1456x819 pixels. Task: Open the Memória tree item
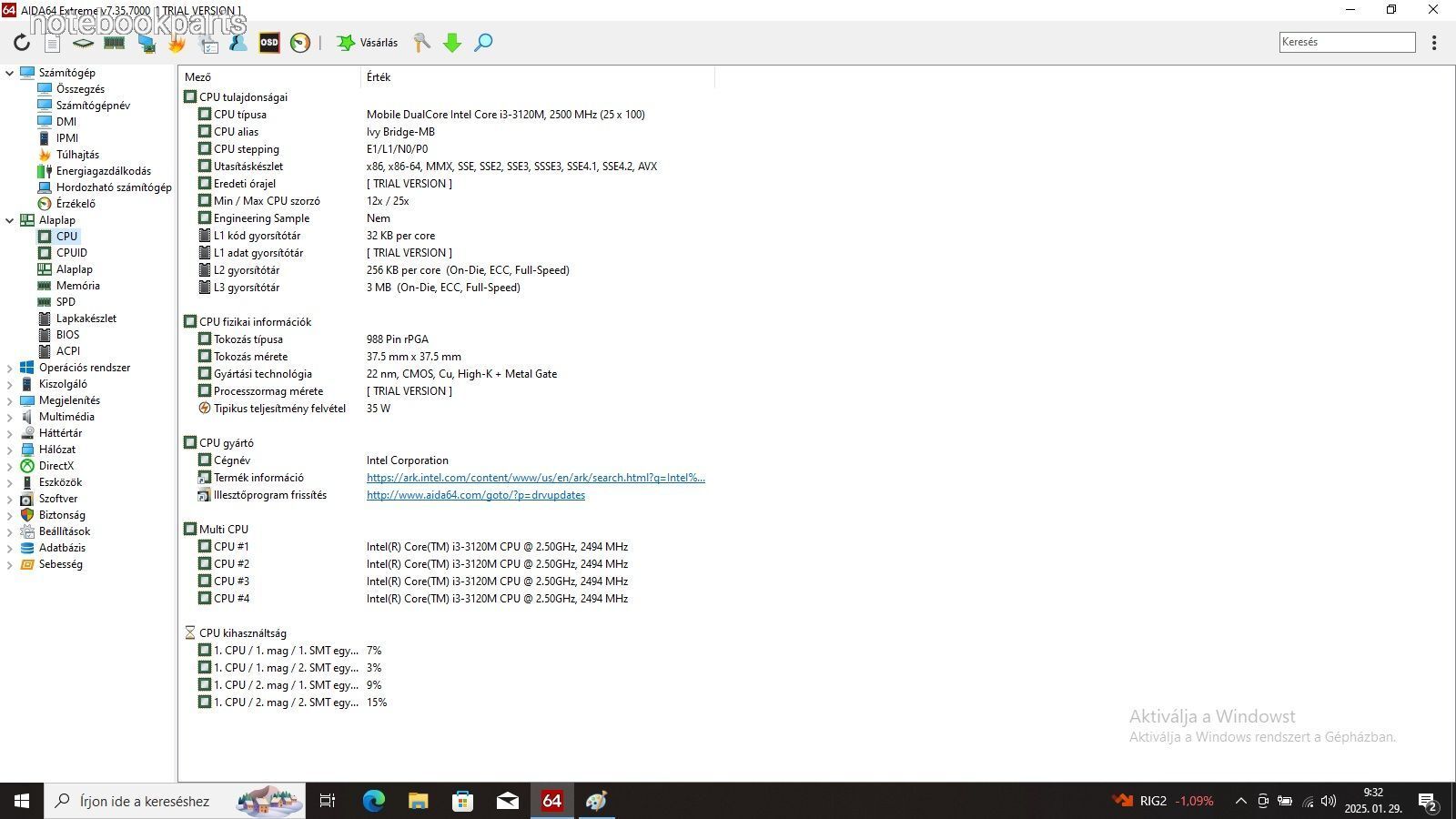tap(78, 286)
